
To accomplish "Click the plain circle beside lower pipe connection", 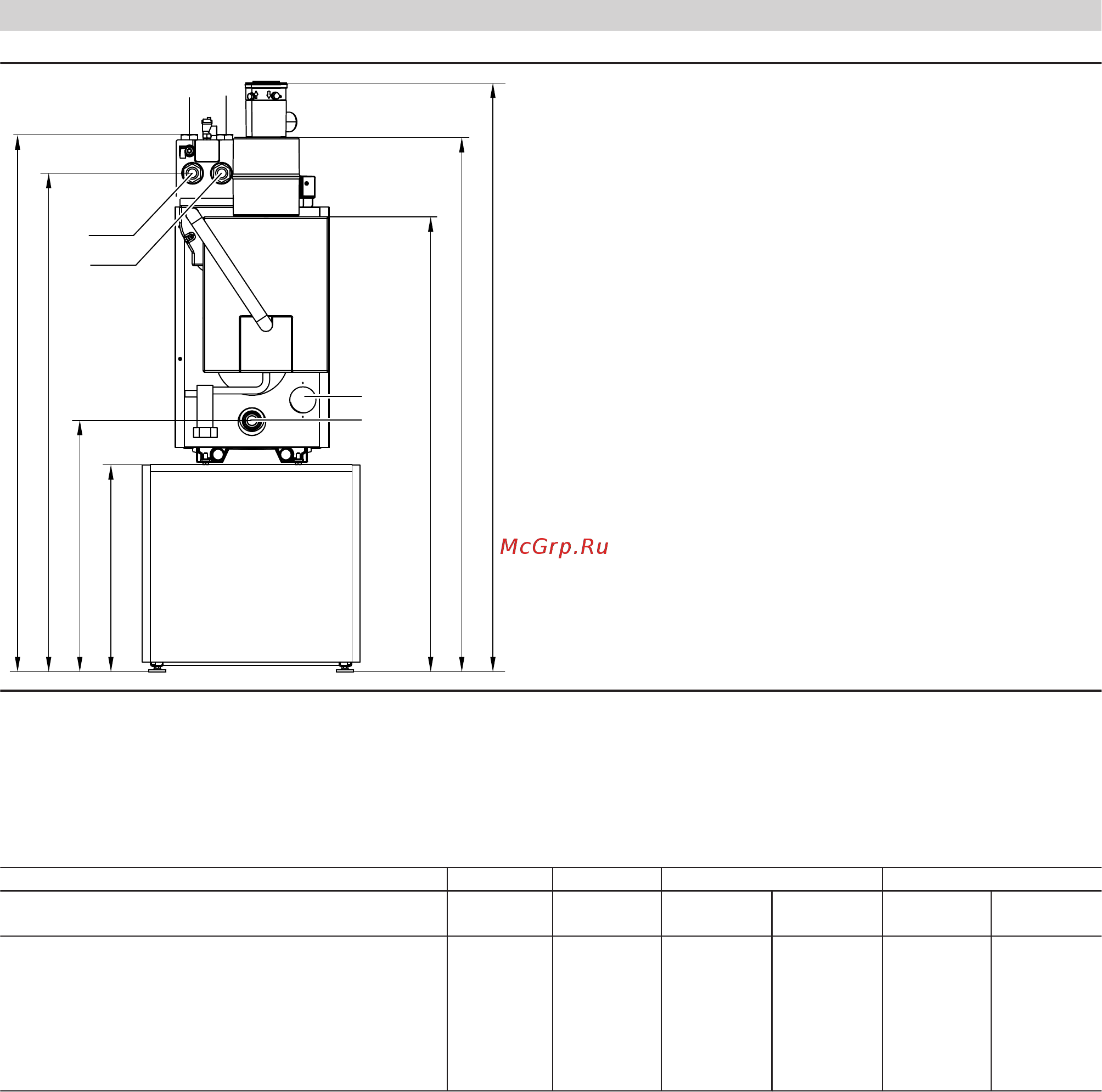I will 303,400.
